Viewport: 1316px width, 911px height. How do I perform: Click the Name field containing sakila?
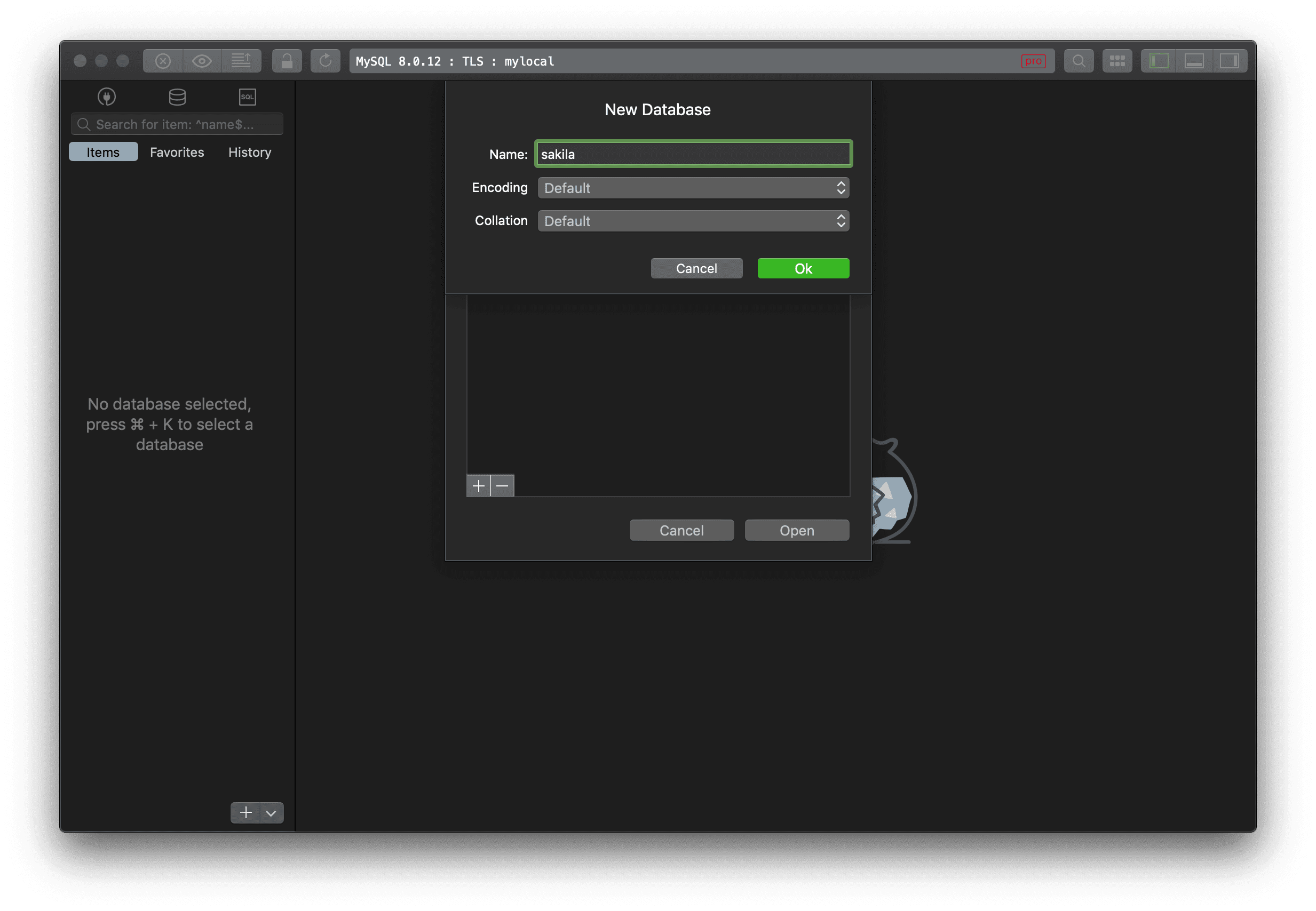(693, 154)
